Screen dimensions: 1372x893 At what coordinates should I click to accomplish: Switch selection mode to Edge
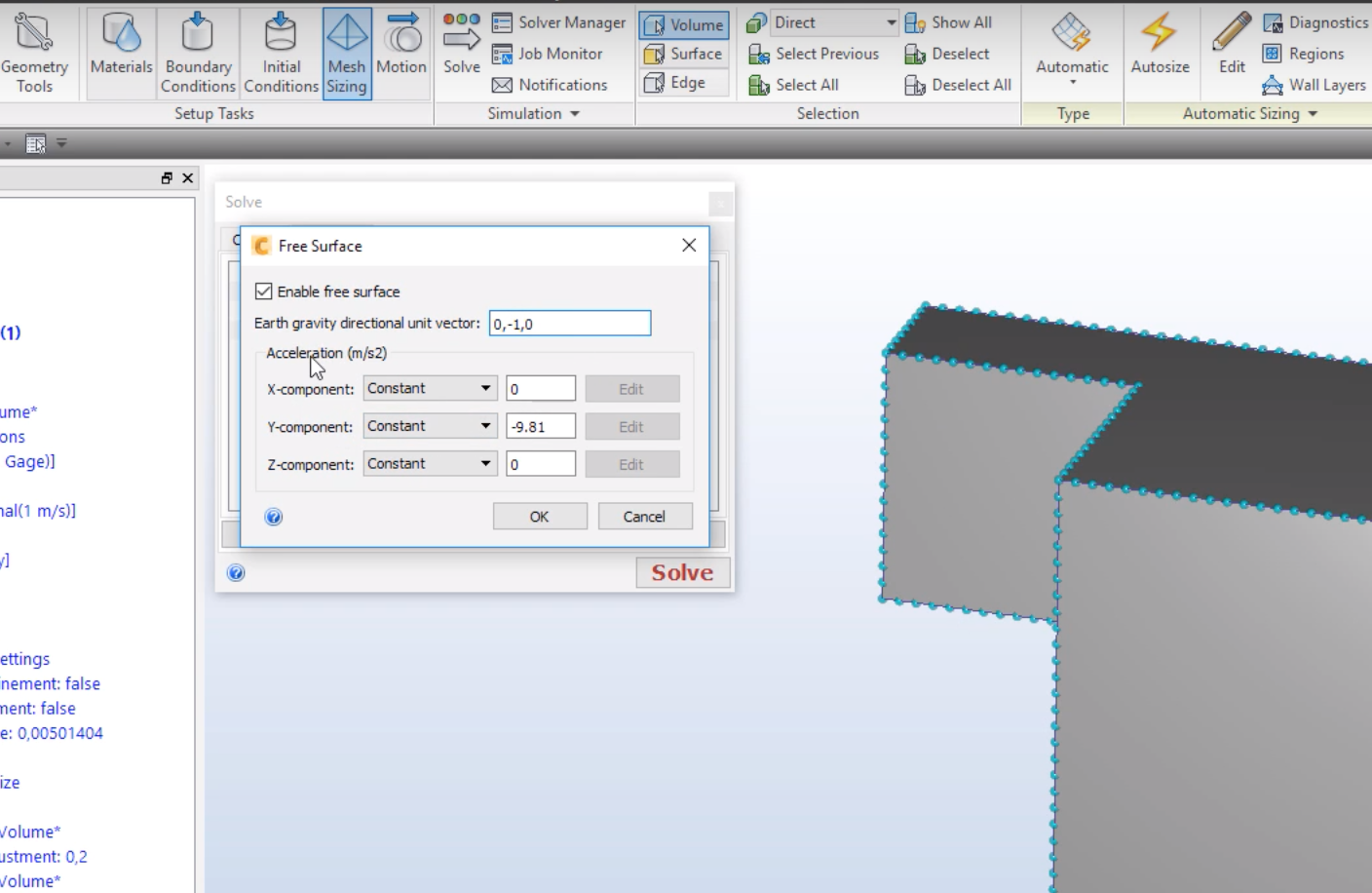point(682,83)
